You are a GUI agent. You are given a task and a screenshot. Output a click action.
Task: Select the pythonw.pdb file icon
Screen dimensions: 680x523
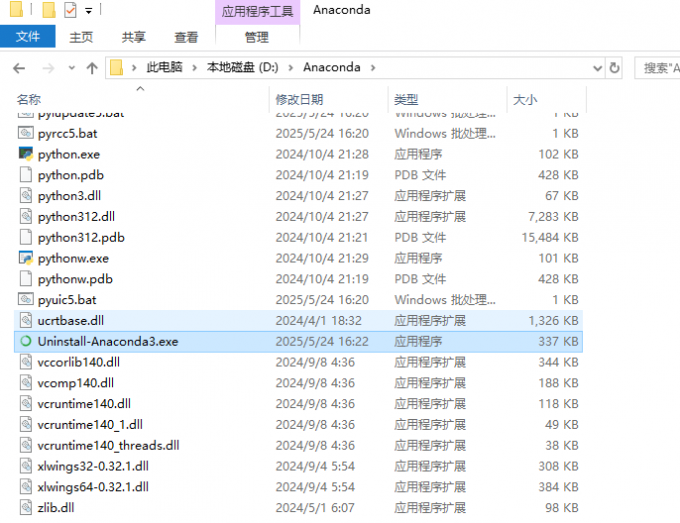pos(26,278)
